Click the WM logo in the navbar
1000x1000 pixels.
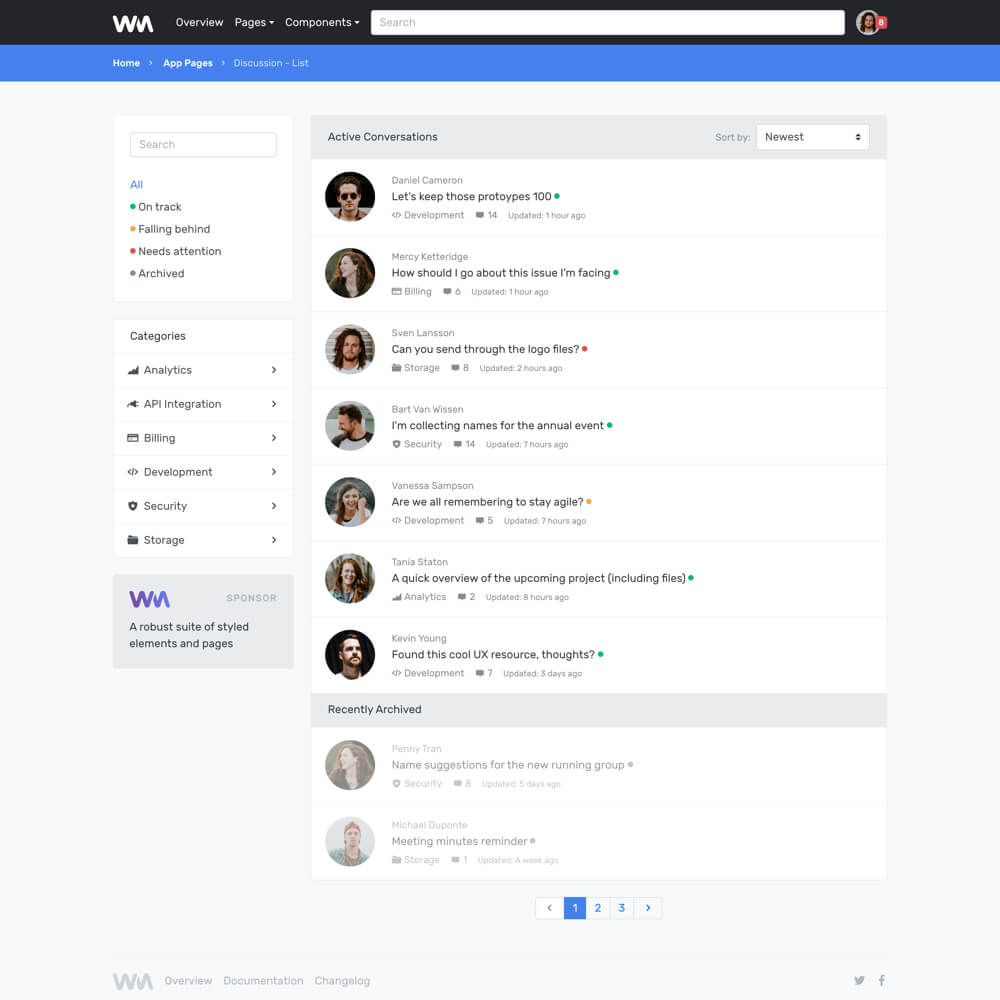[x=132, y=23]
